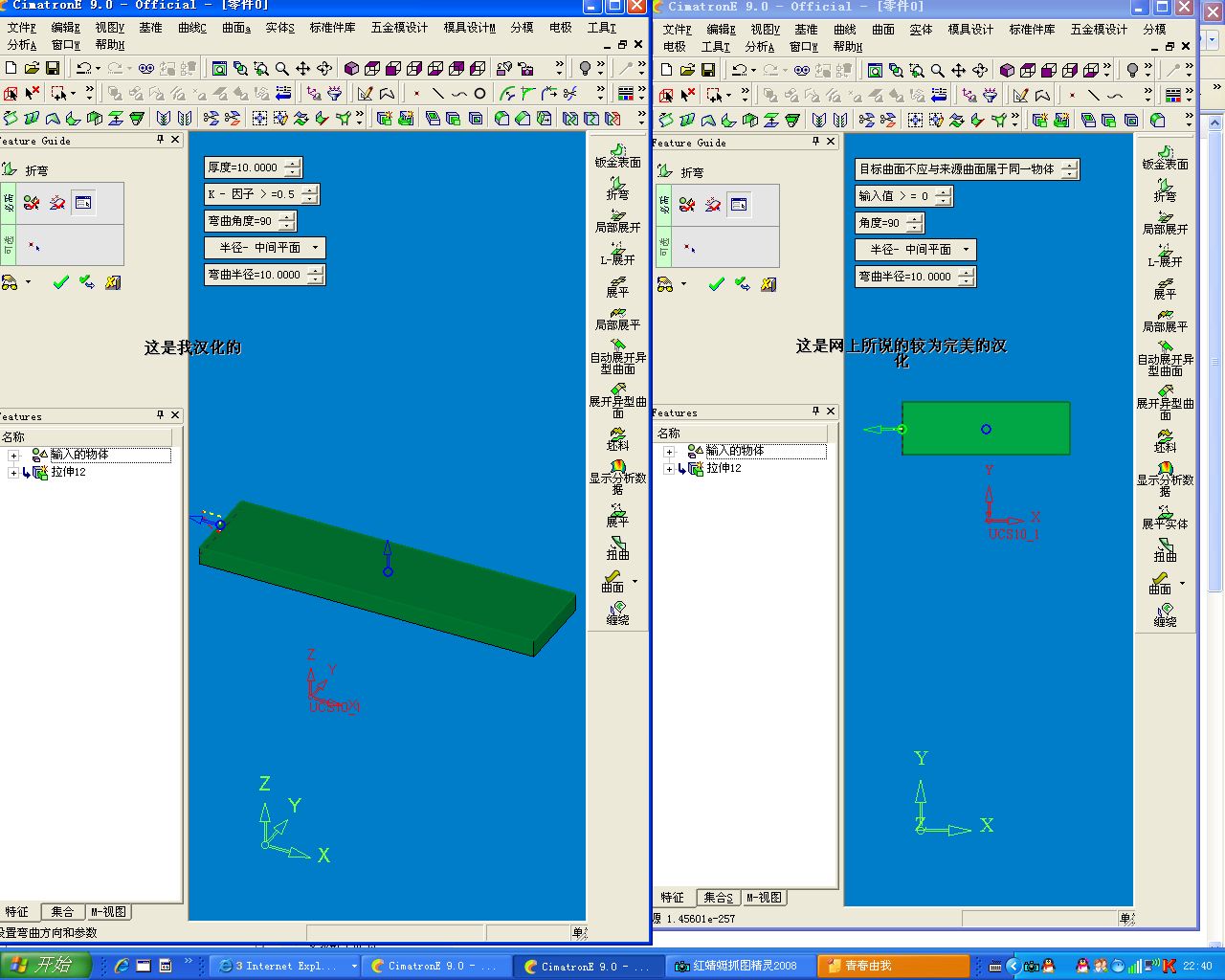Open the 文件 menu in the left window
The height and width of the screenshot is (980, 1225).
click(x=21, y=28)
